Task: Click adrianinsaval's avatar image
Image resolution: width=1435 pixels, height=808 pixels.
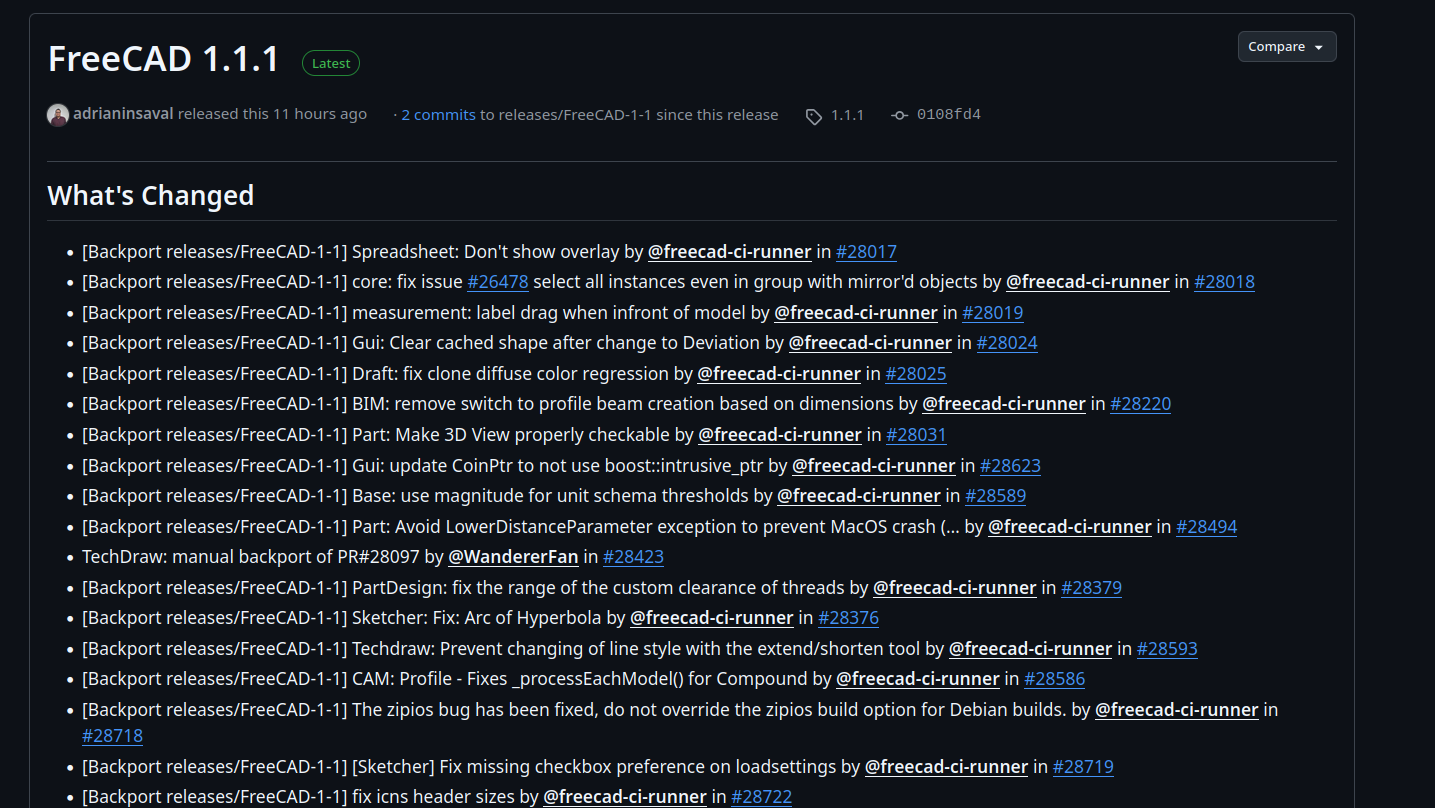Action: [x=58, y=115]
